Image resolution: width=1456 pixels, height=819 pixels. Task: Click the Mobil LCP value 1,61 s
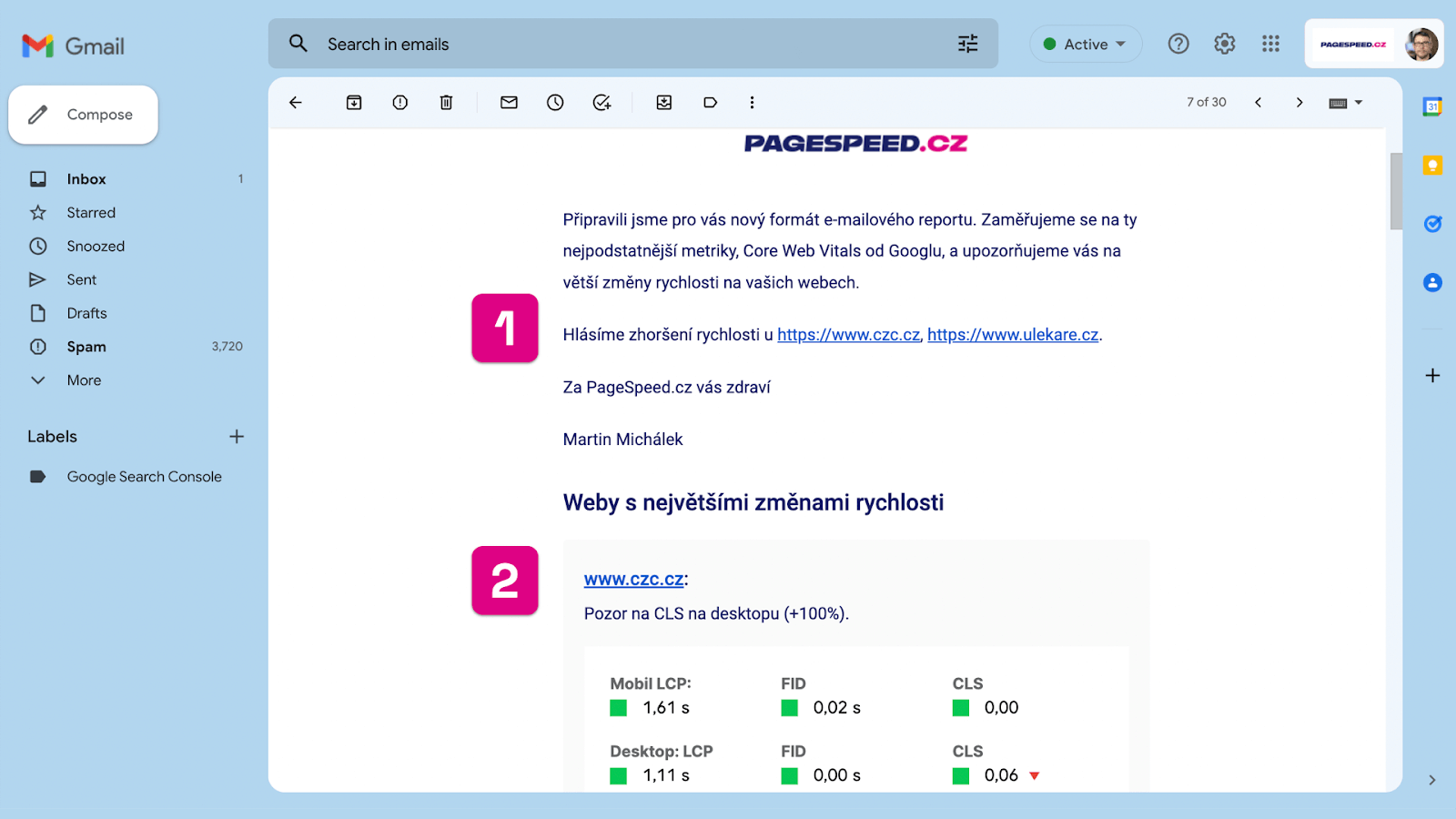(666, 708)
